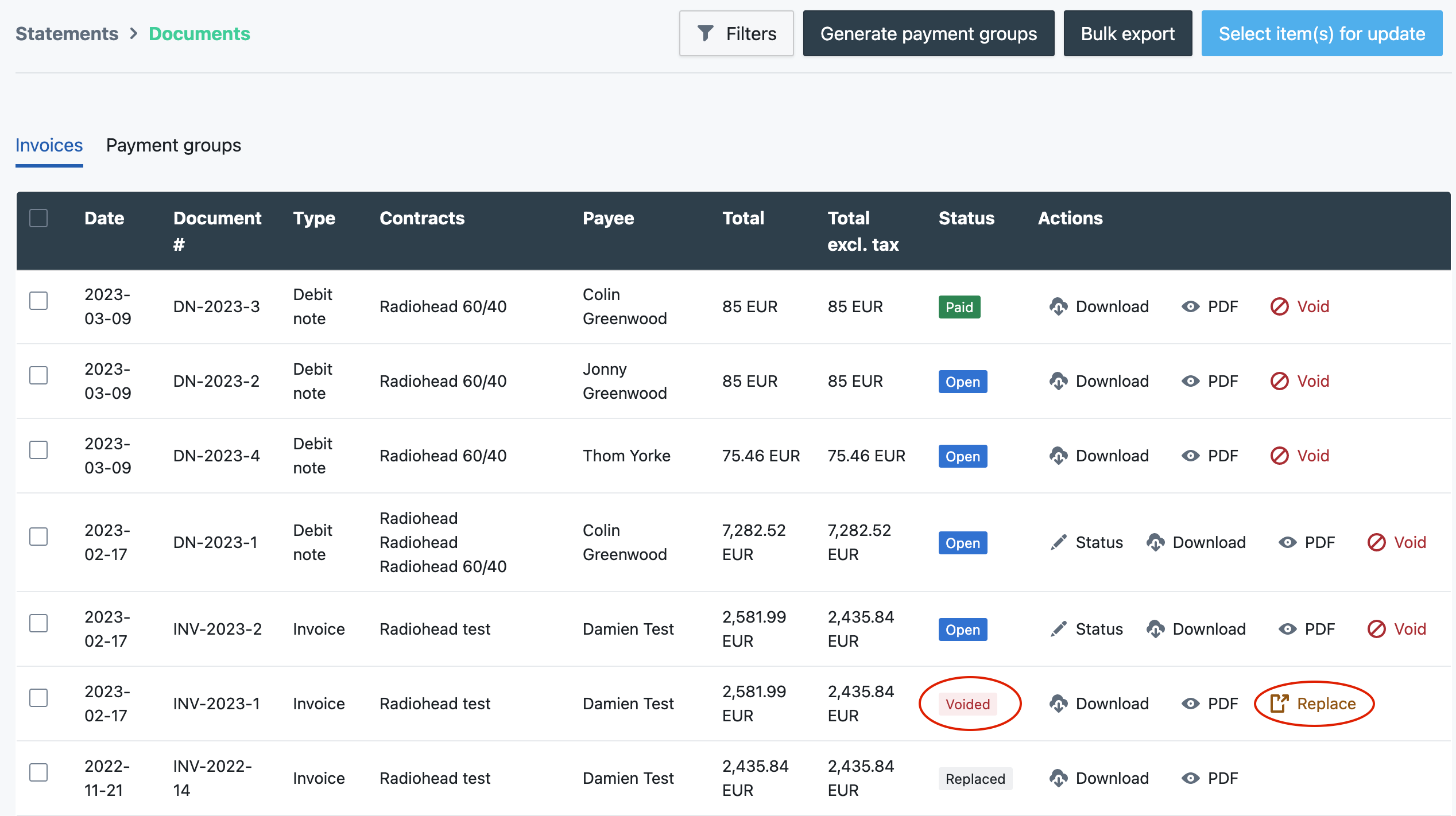Click document number INV-2022-14

coord(212,778)
